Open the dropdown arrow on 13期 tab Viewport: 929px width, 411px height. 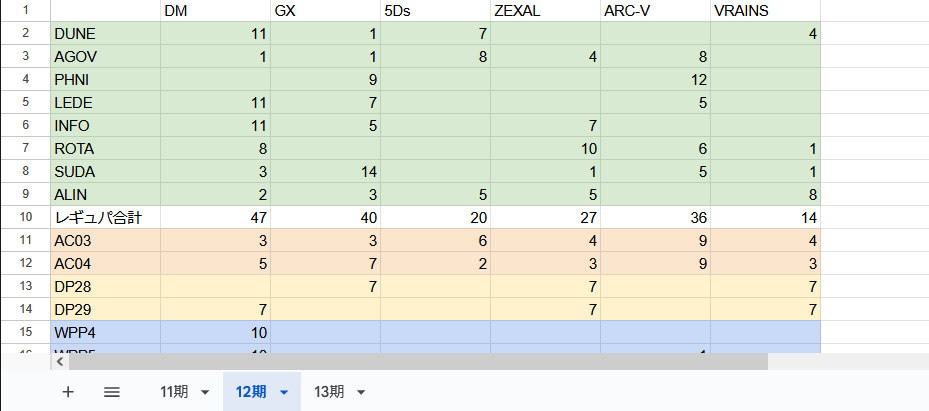(361, 392)
